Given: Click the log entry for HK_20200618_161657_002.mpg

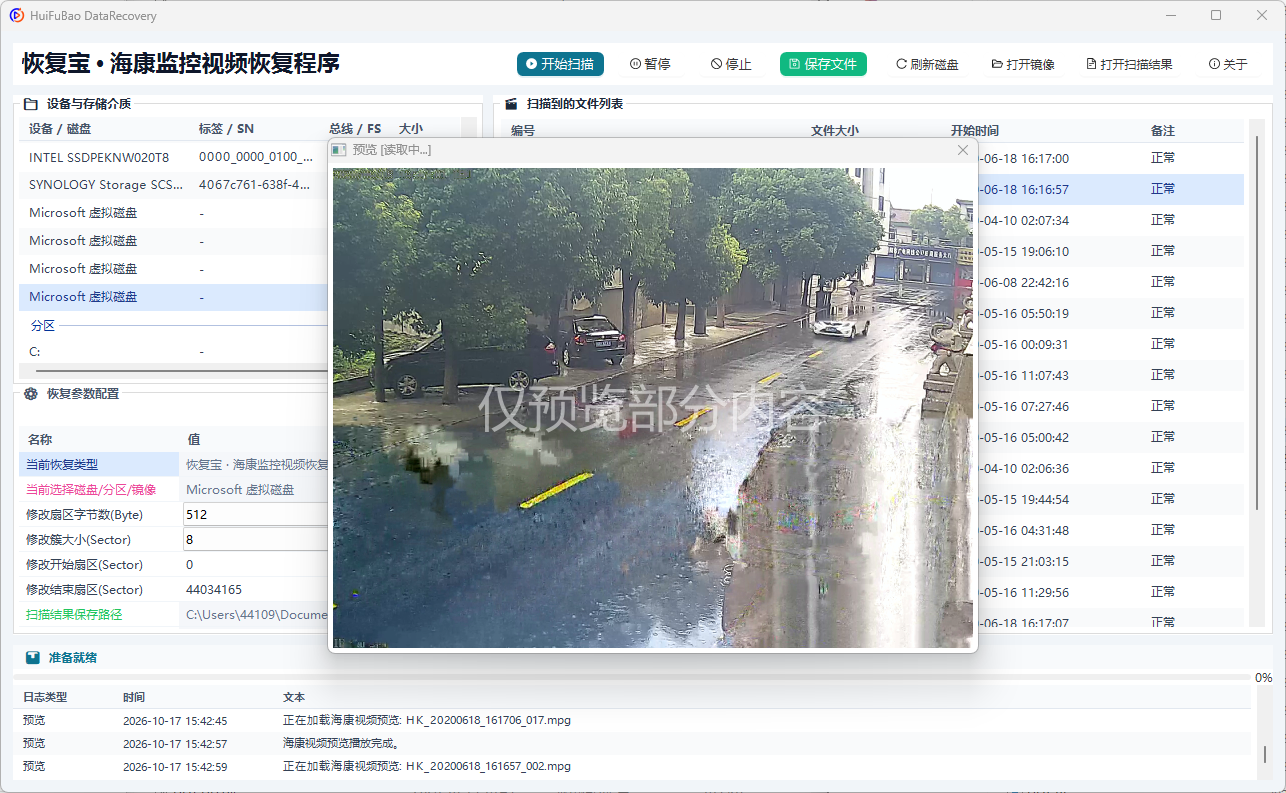Looking at the screenshot, I should 632,767.
